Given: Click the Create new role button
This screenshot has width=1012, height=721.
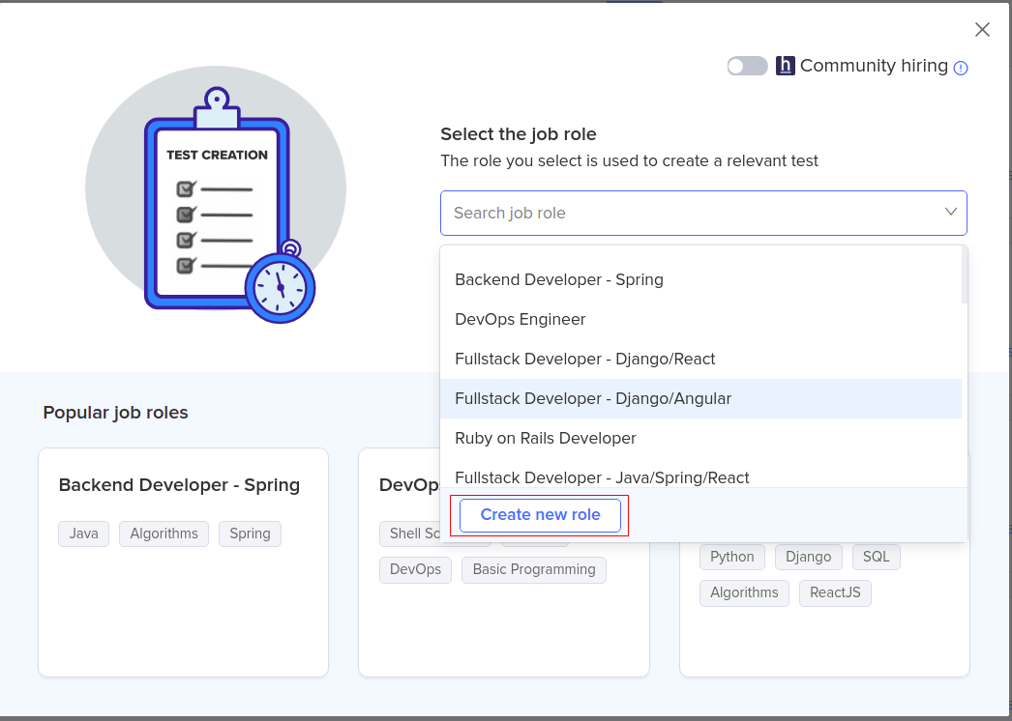Looking at the screenshot, I should [540, 515].
